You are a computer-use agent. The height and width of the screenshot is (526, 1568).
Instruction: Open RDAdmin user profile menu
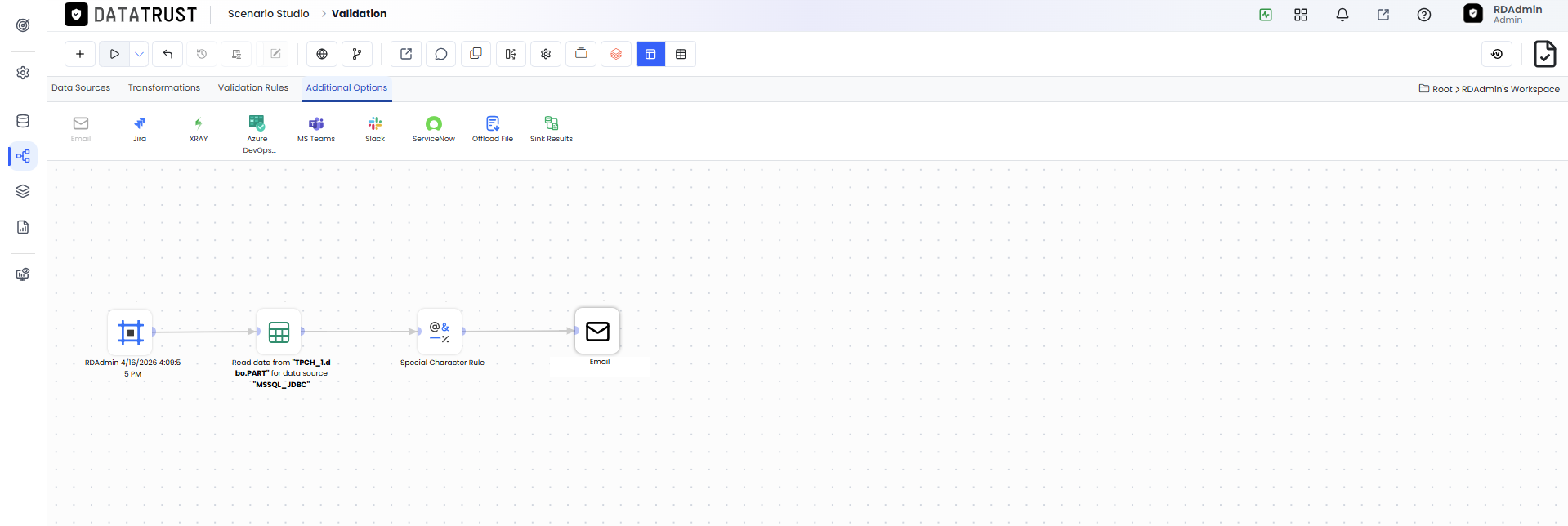click(x=1503, y=14)
